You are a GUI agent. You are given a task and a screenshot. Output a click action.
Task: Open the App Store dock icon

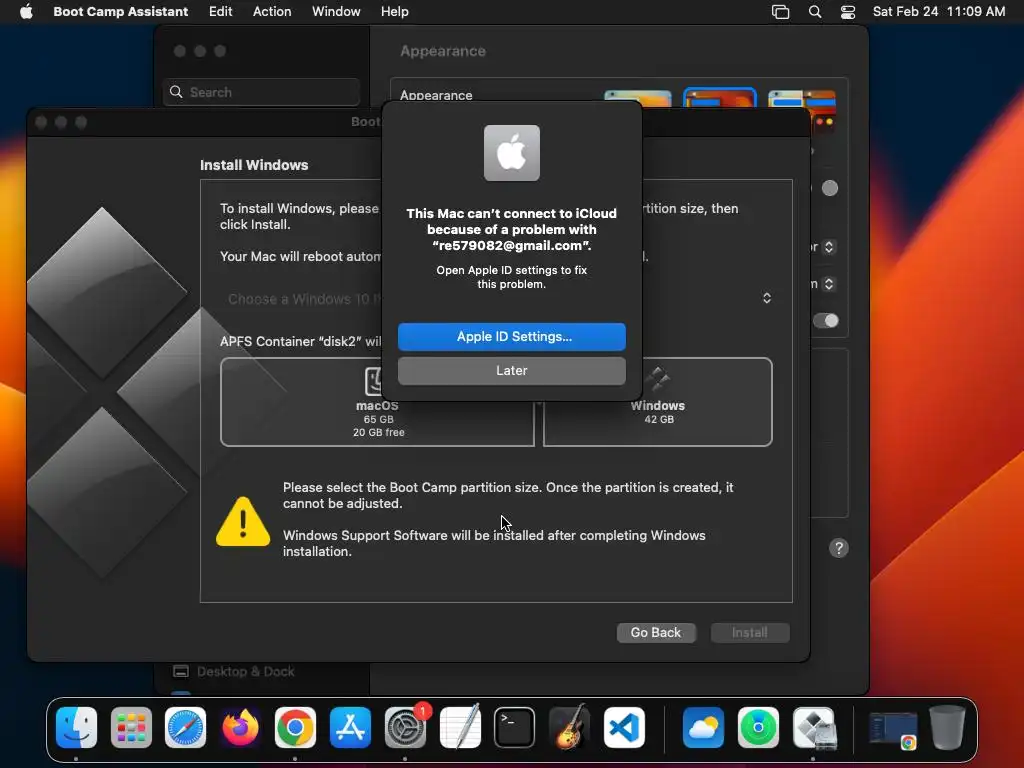coord(350,727)
